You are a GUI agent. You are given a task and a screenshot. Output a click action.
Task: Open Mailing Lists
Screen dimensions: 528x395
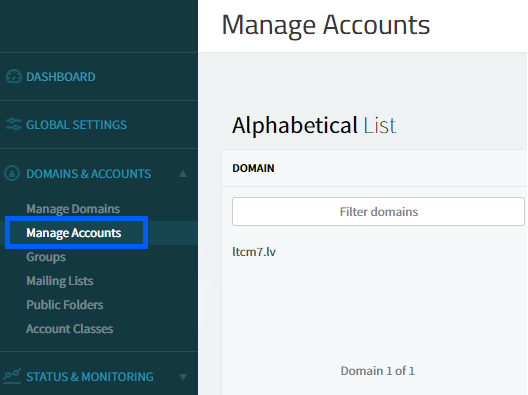(60, 281)
